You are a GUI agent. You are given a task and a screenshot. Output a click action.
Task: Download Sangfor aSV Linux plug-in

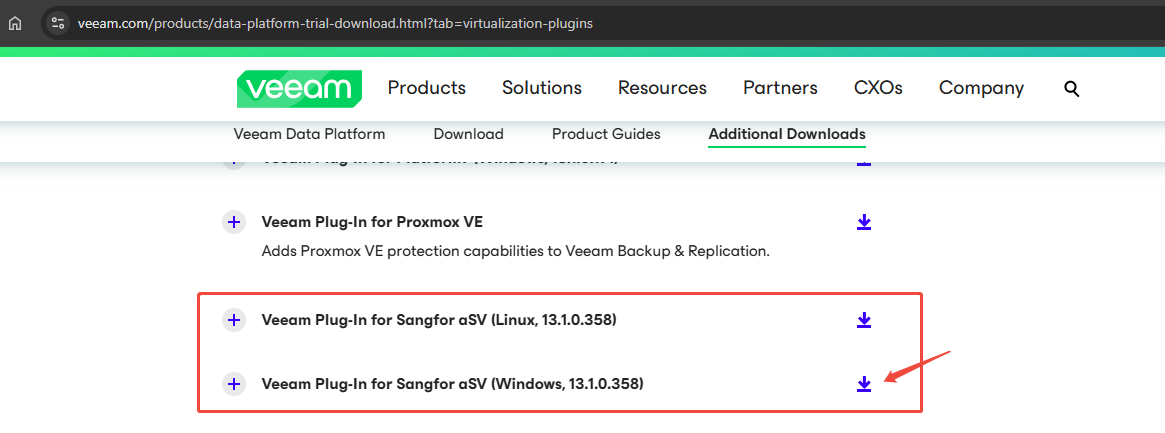pyautogui.click(x=863, y=320)
